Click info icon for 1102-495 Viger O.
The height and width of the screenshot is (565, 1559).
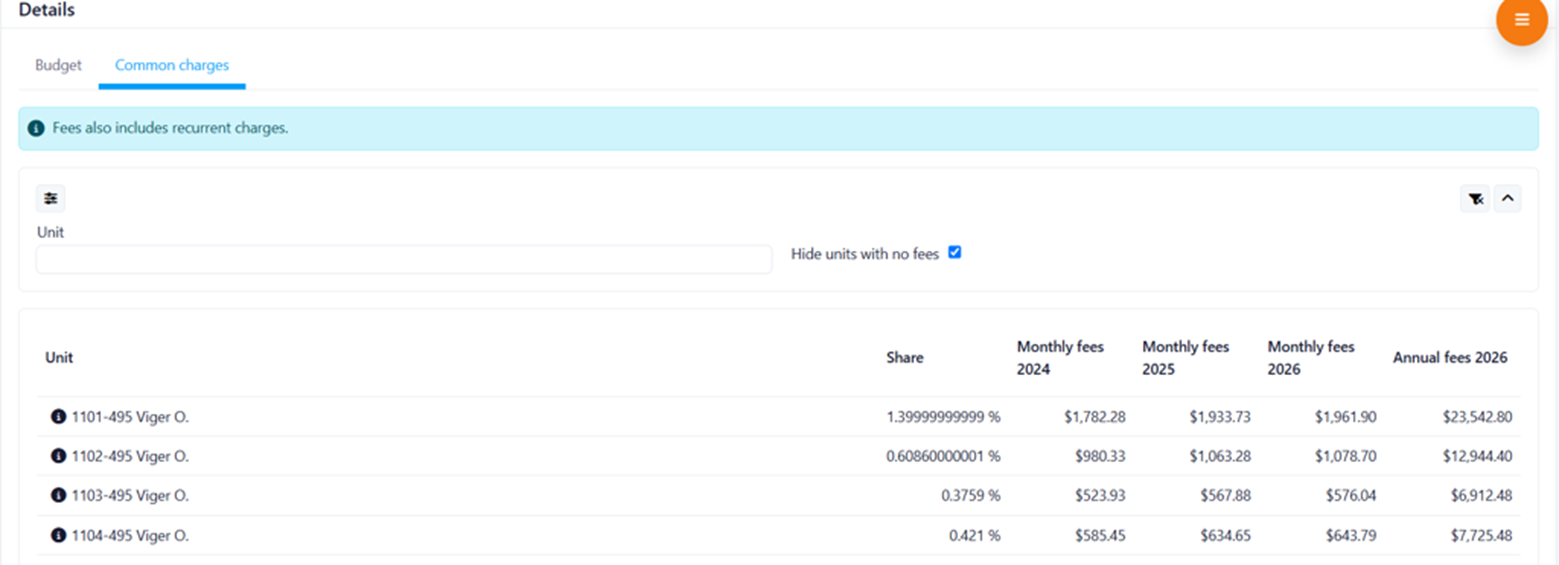pyautogui.click(x=58, y=456)
